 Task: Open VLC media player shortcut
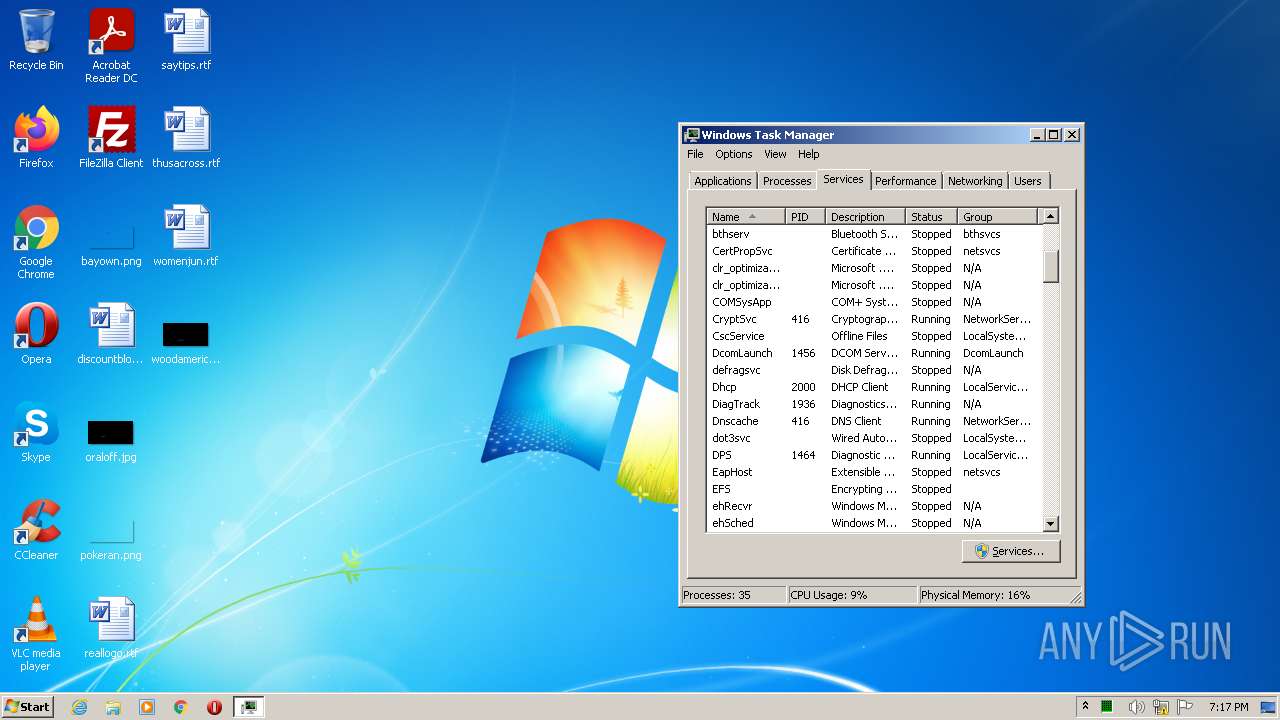click(x=36, y=634)
